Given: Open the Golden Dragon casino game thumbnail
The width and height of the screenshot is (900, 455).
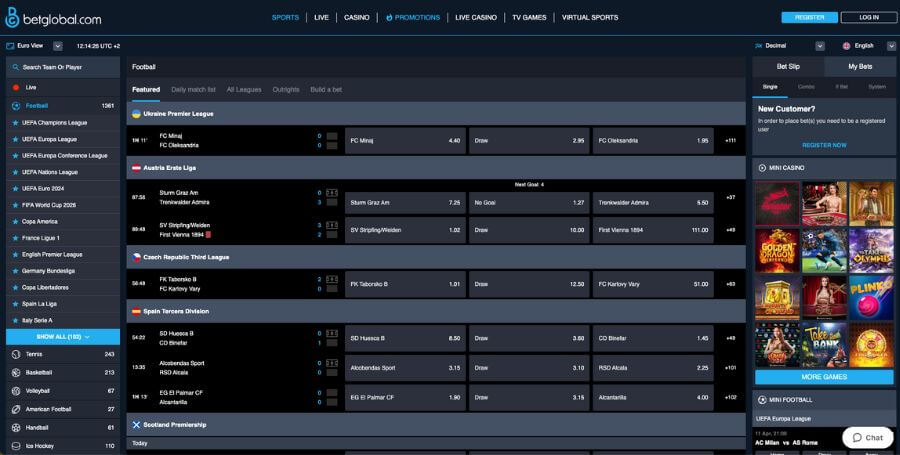Looking at the screenshot, I should [777, 251].
